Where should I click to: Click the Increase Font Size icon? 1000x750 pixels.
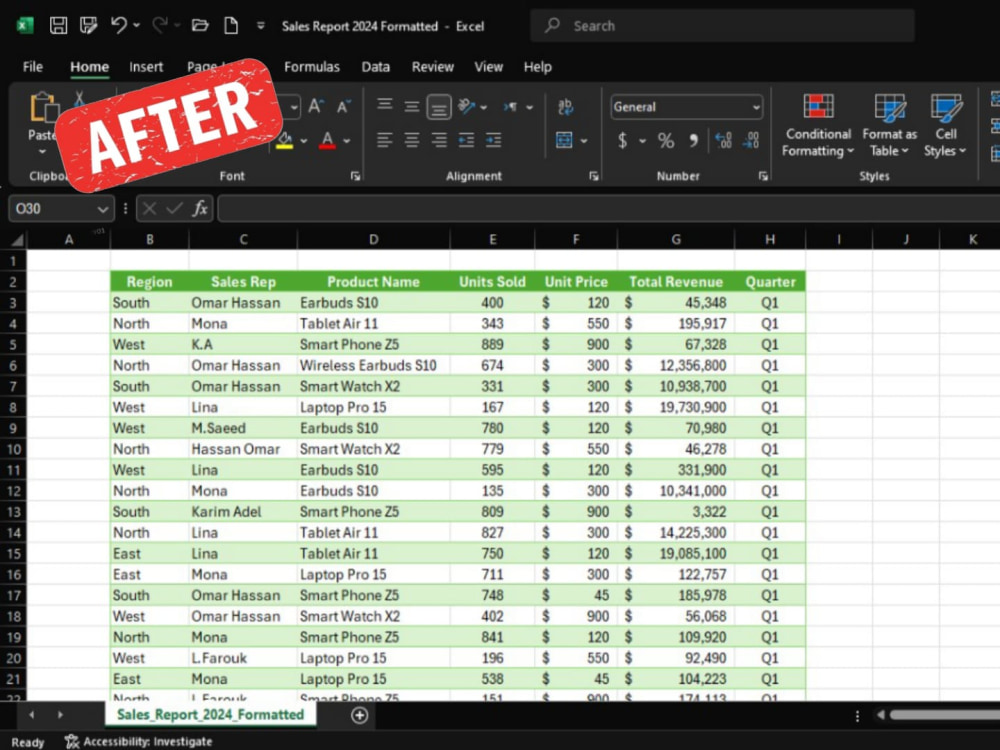tap(316, 107)
